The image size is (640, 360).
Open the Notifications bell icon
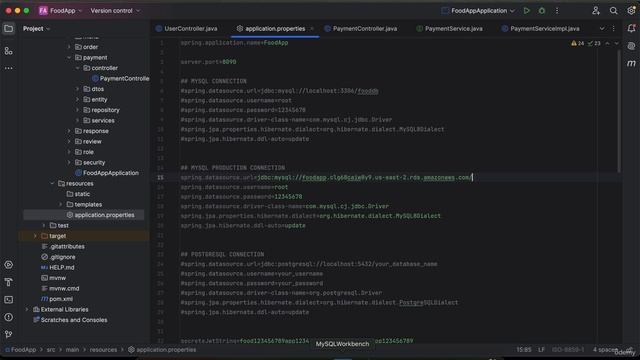click(631, 29)
